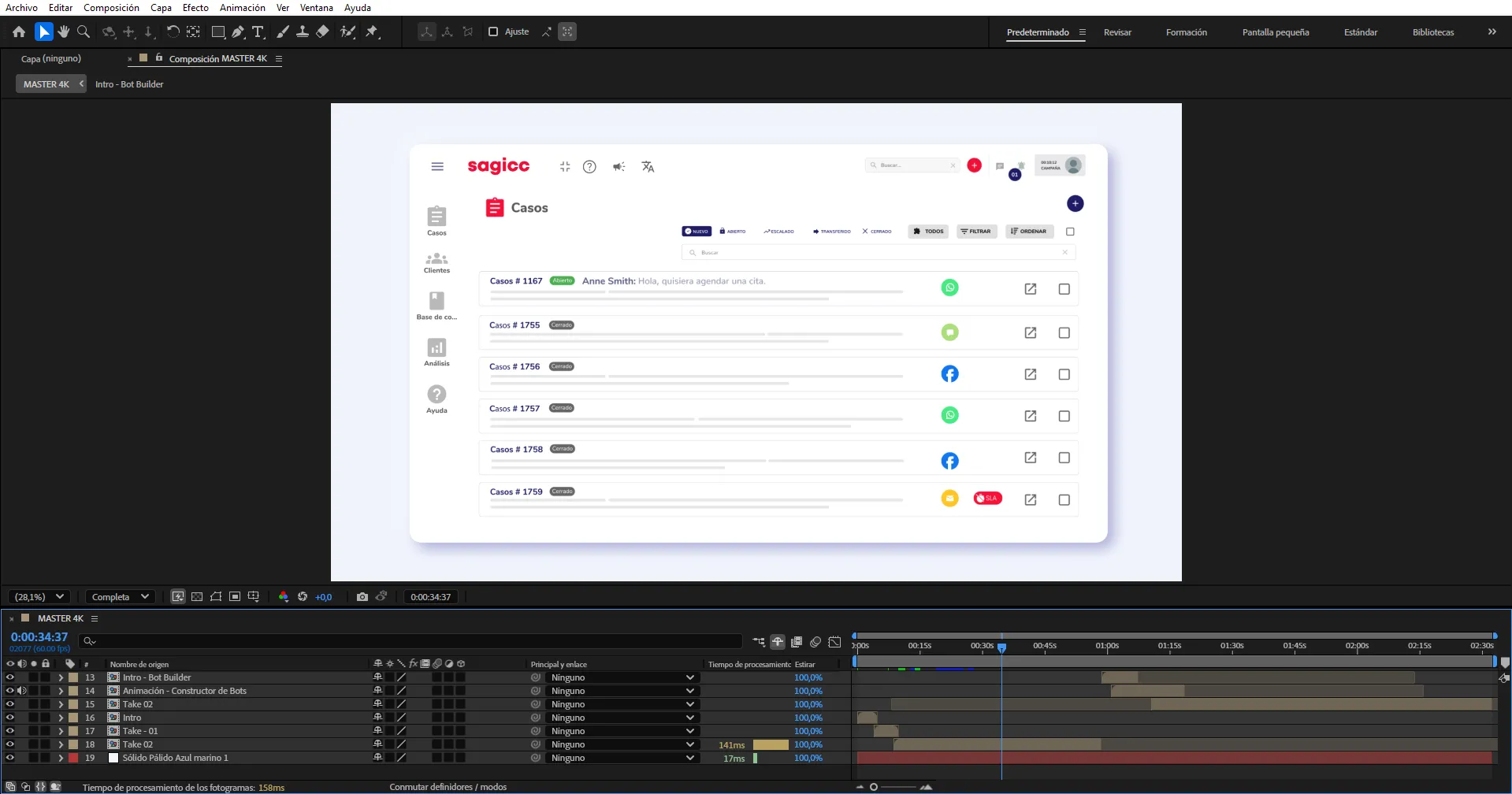The width and height of the screenshot is (1512, 794).
Task: Open the MASTER 4K timeline panel menu
Action: point(95,618)
